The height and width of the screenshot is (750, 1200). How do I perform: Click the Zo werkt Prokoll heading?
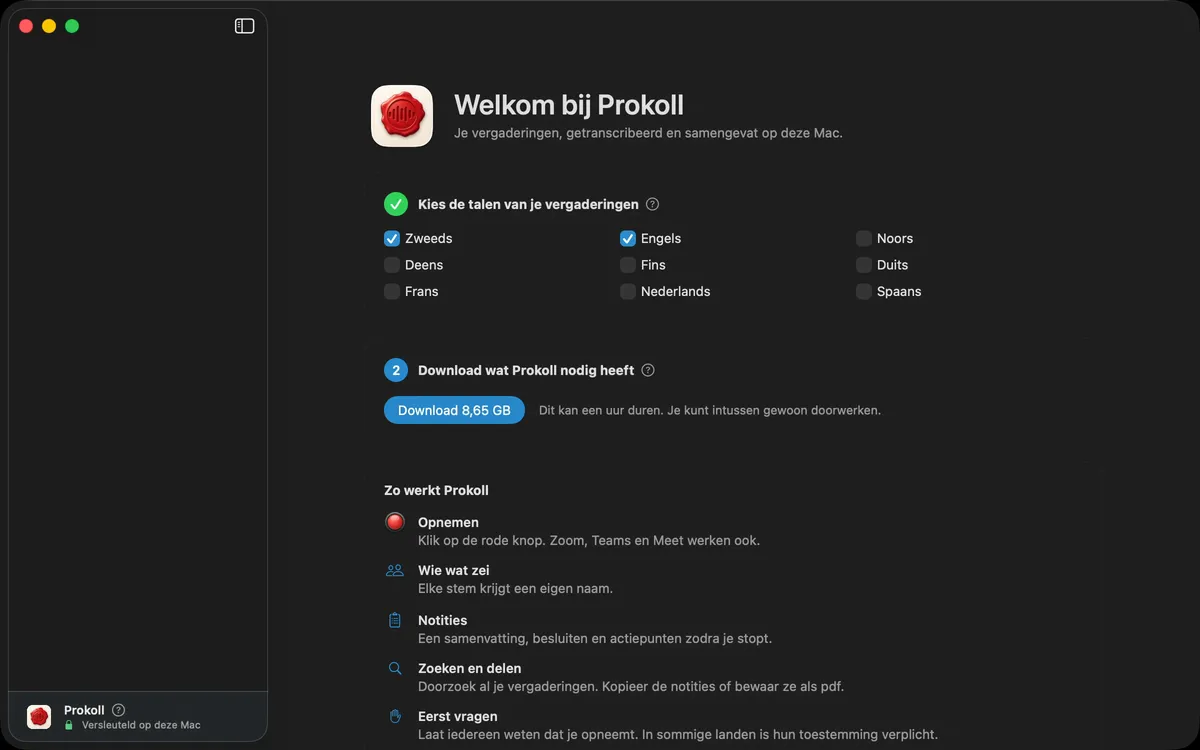point(436,490)
